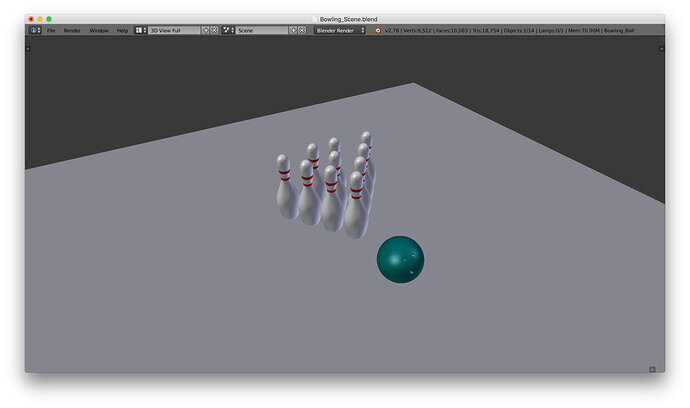Open the Help menu

pyautogui.click(x=122, y=30)
